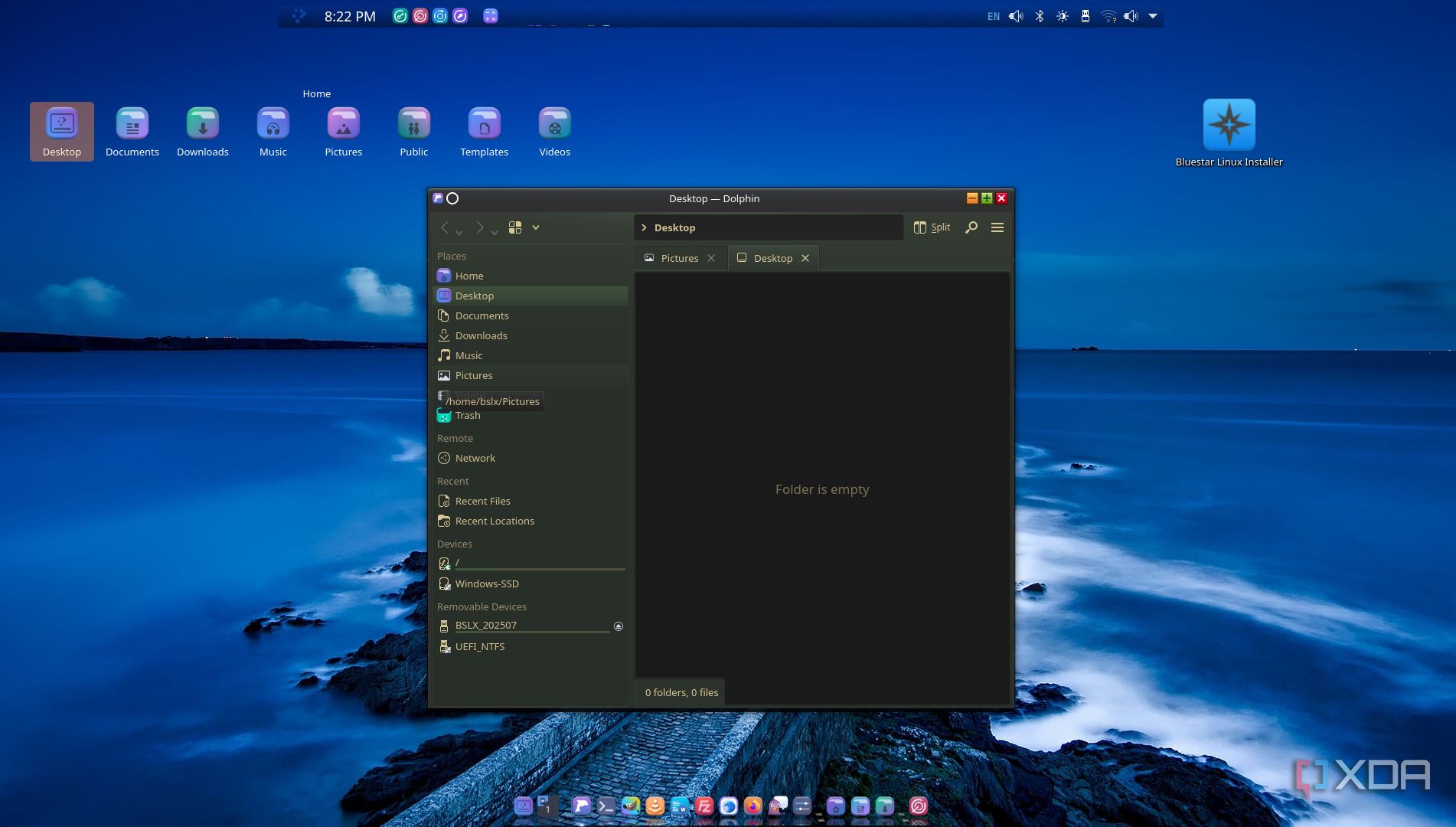Expand the system tray hidden icons arrow
Screen dimensions: 1456x827
(x=1153, y=16)
